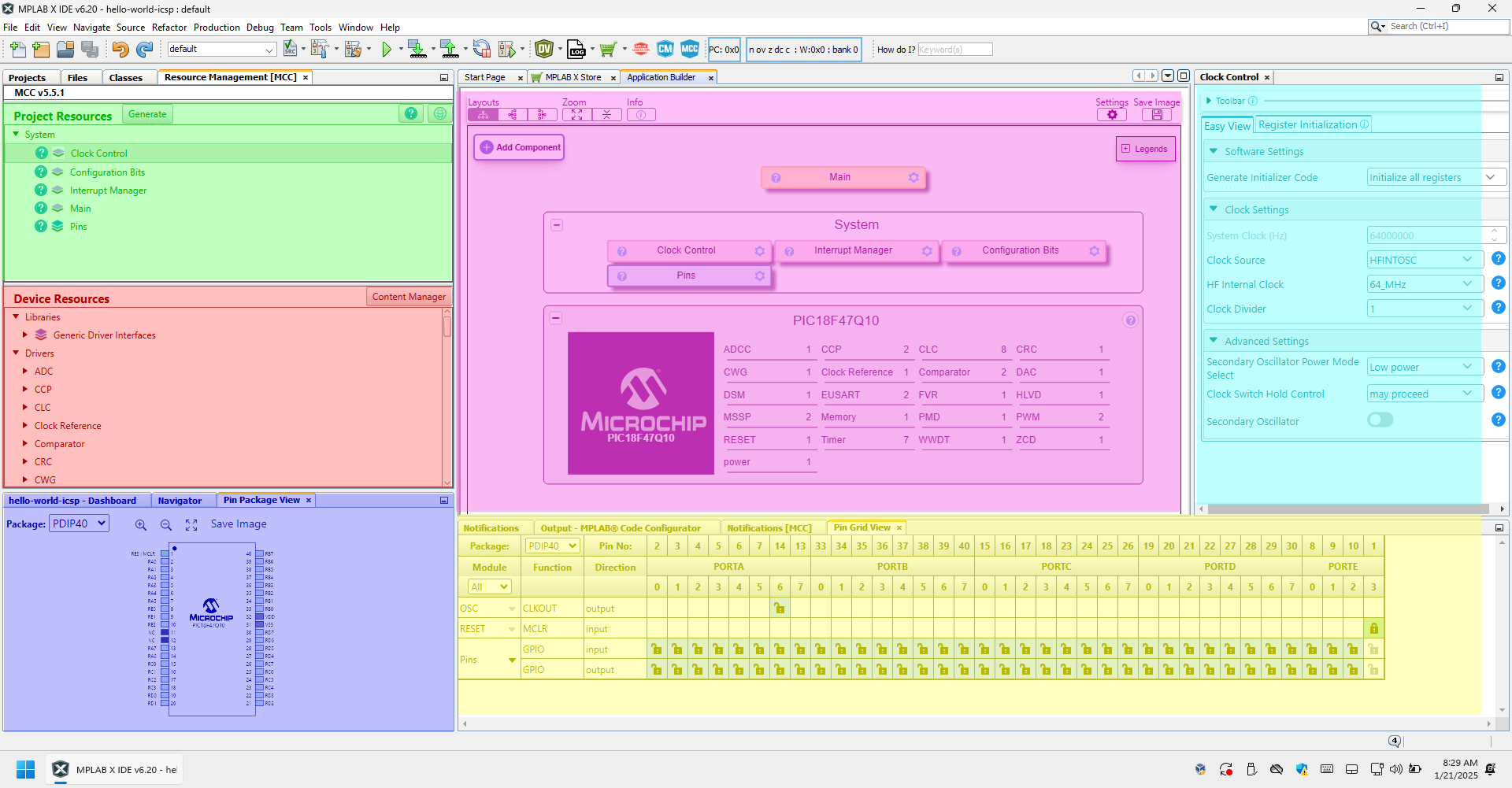Click the New Project toolbar icon
1512x788 pixels.
click(41, 50)
